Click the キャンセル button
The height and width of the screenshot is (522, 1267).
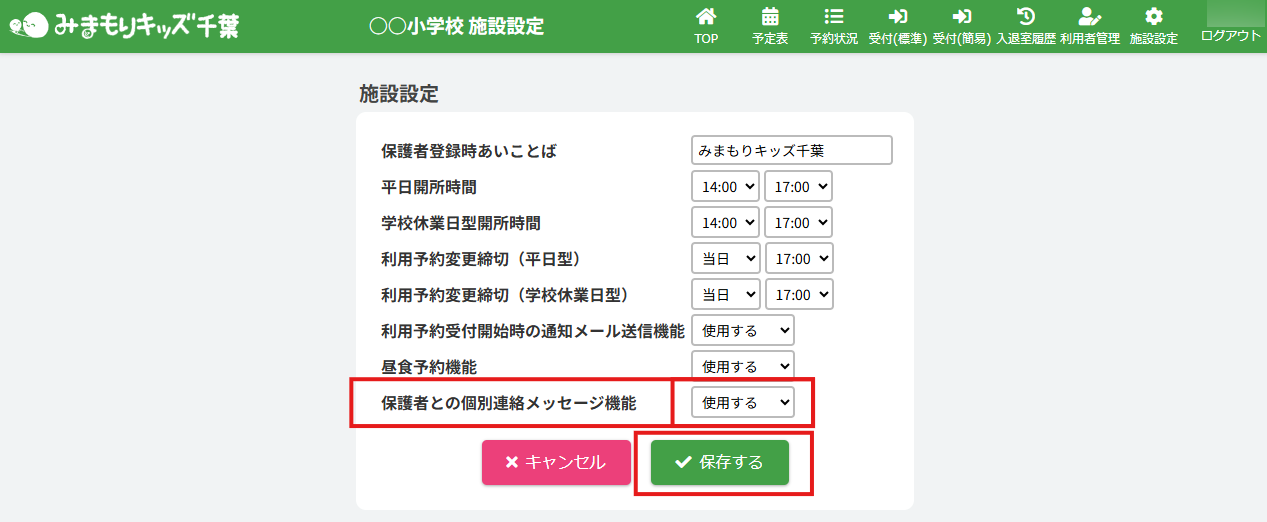[x=556, y=462]
